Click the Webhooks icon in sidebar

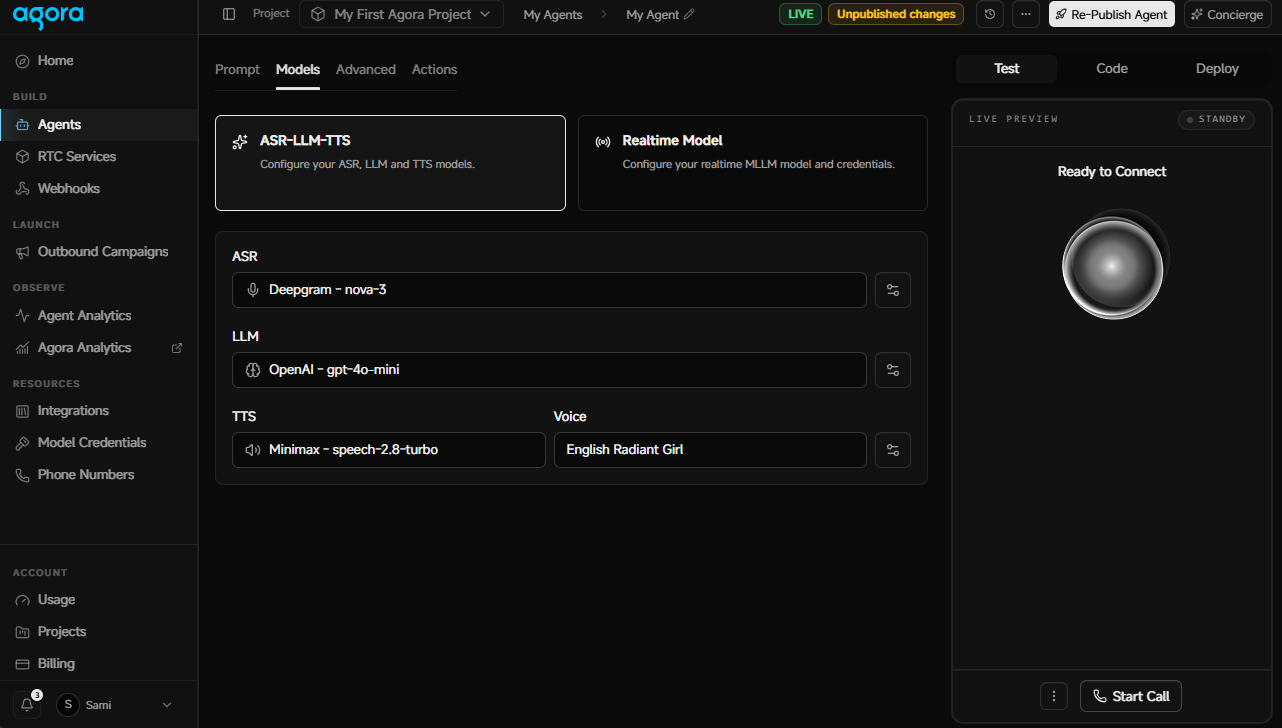click(x=22, y=189)
